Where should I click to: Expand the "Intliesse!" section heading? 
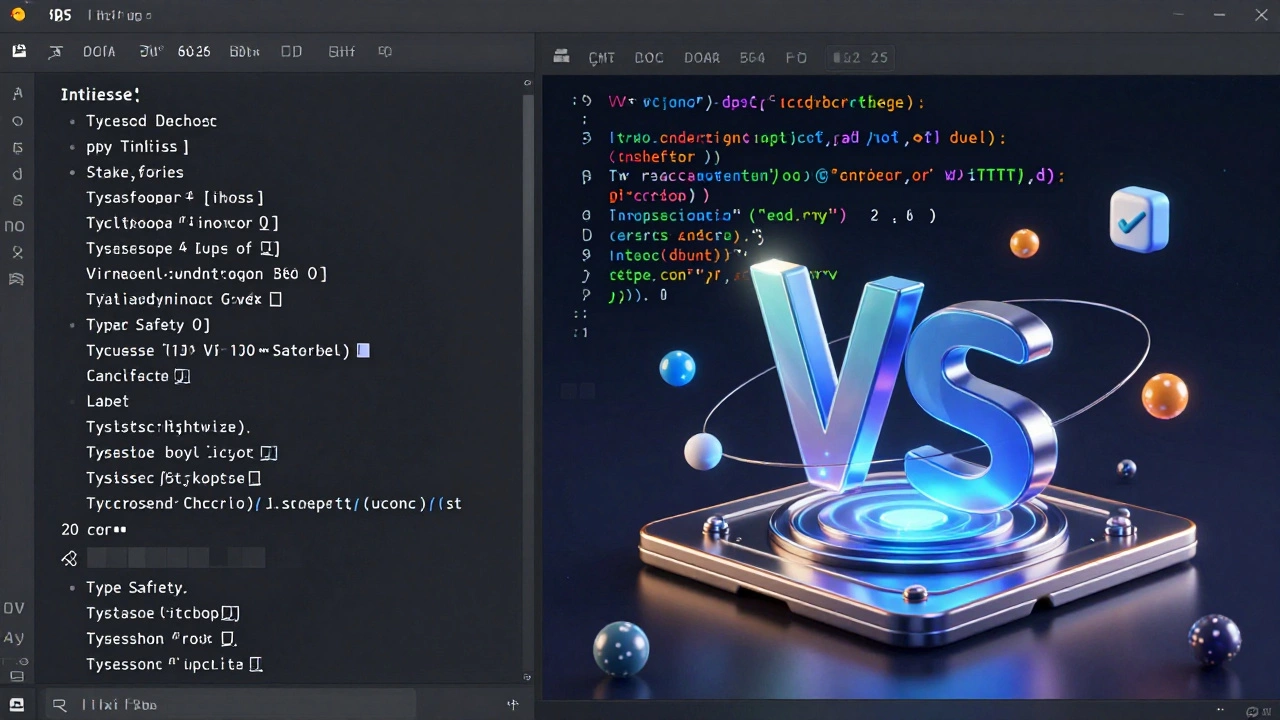point(100,94)
